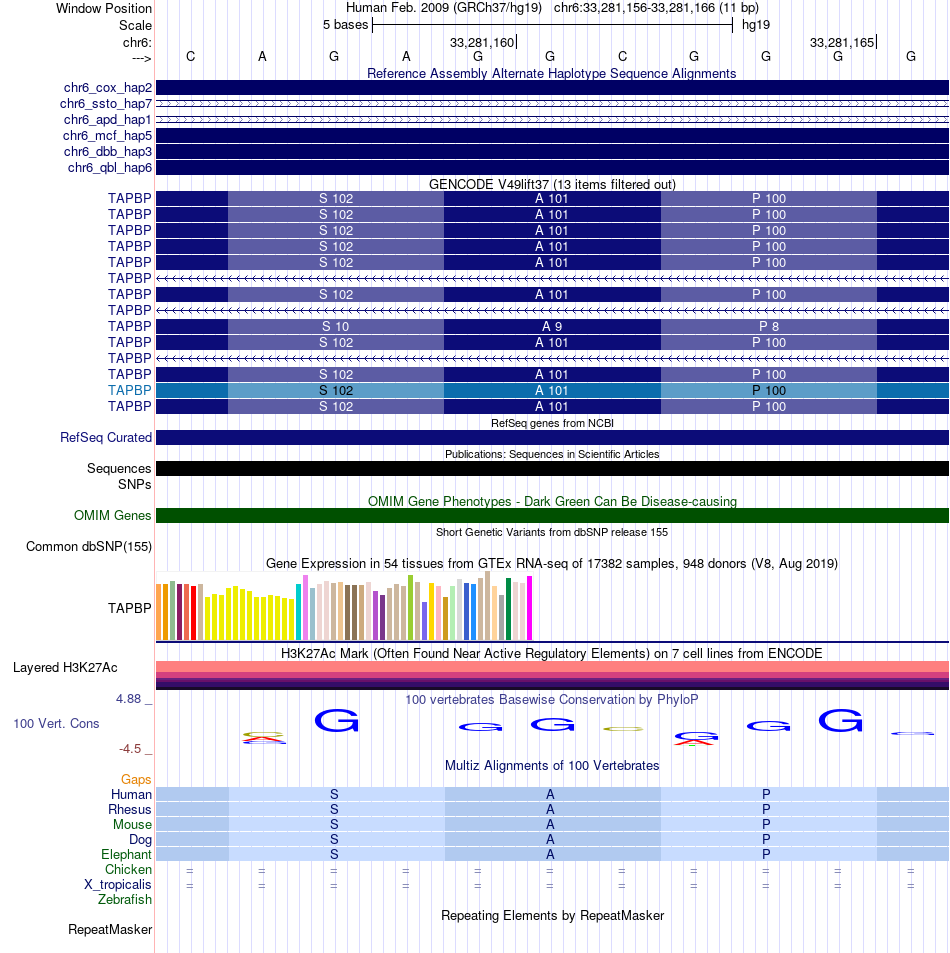
Task: Click the pink Layered H3K27Ac signal band
Action: 552,666
